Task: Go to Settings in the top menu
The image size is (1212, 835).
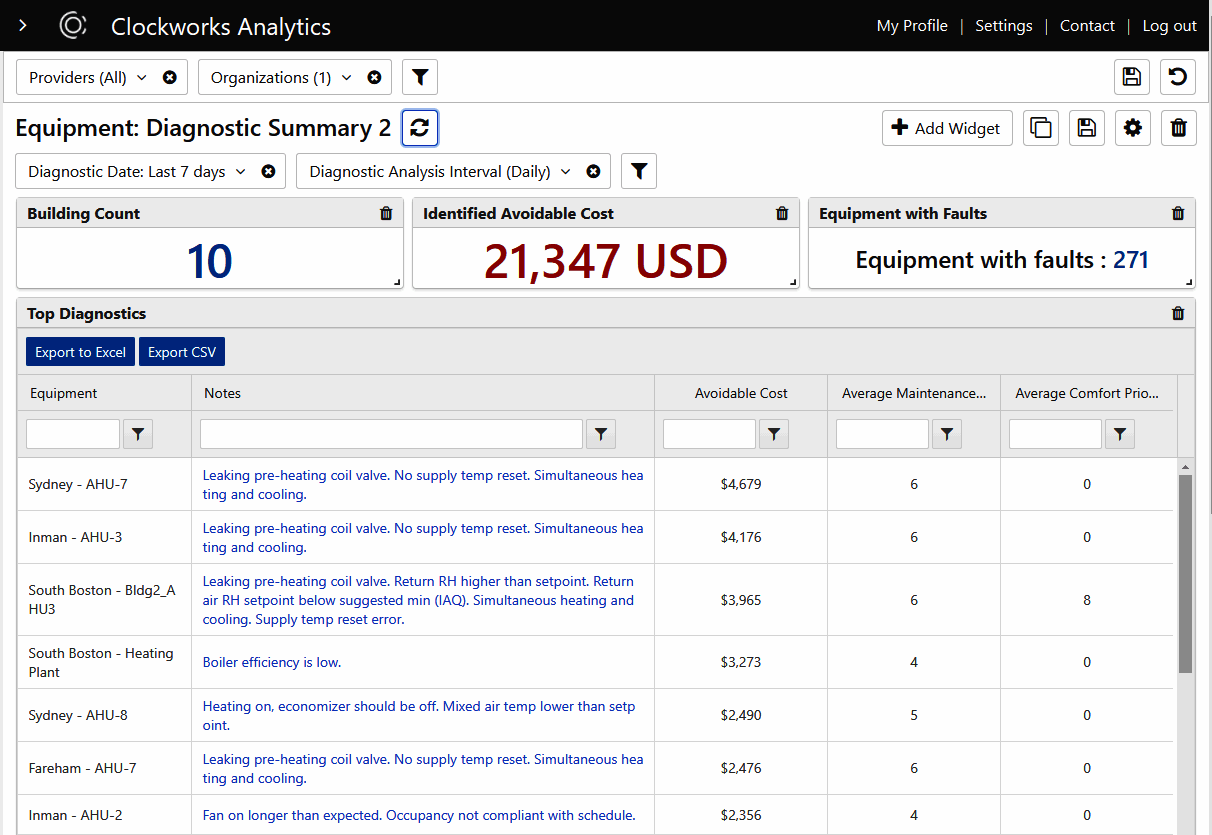Action: coord(1003,26)
